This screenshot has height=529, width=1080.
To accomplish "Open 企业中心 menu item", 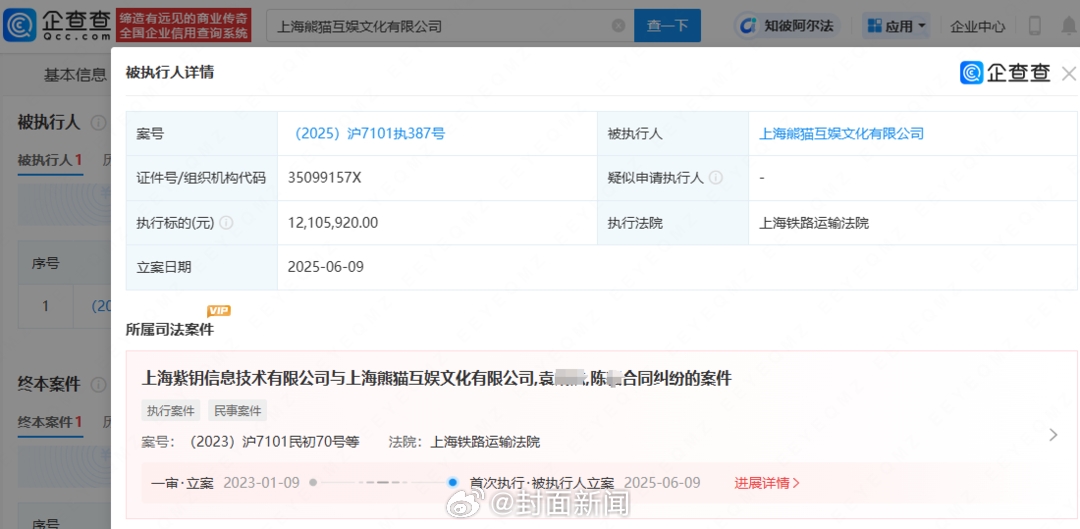I will click(977, 26).
